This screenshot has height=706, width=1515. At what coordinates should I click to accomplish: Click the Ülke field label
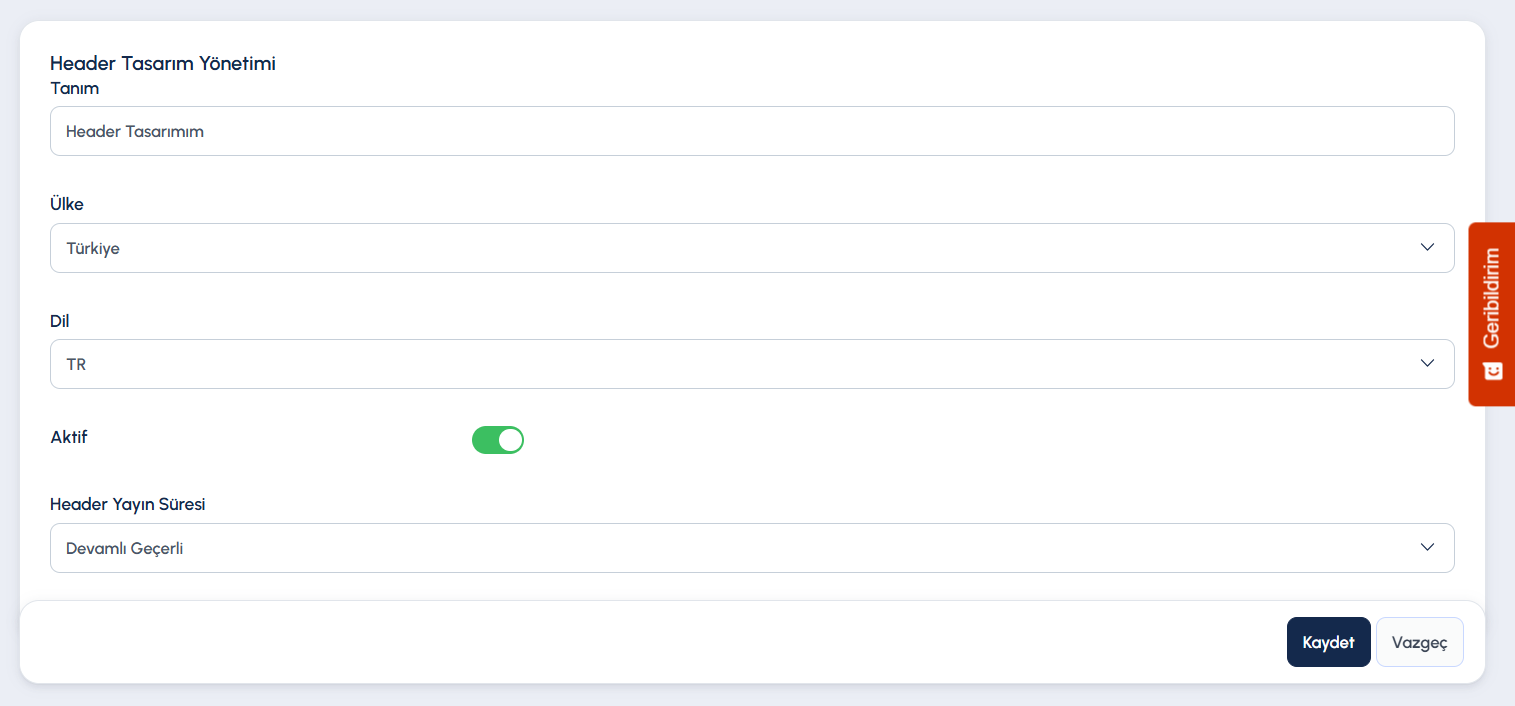pyautogui.click(x=67, y=204)
